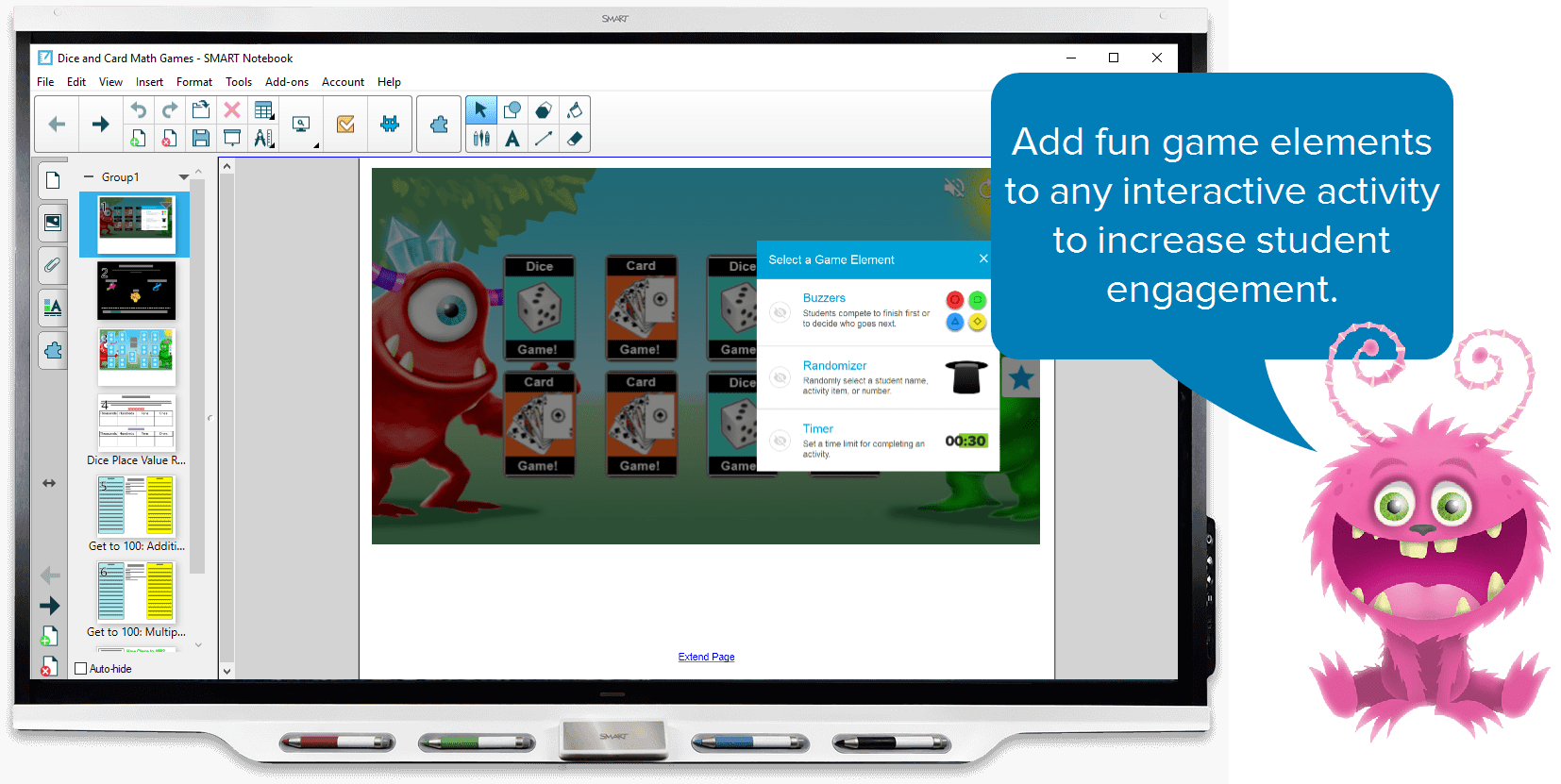Delete the current page from the top toolbar

pyautogui.click(x=169, y=138)
